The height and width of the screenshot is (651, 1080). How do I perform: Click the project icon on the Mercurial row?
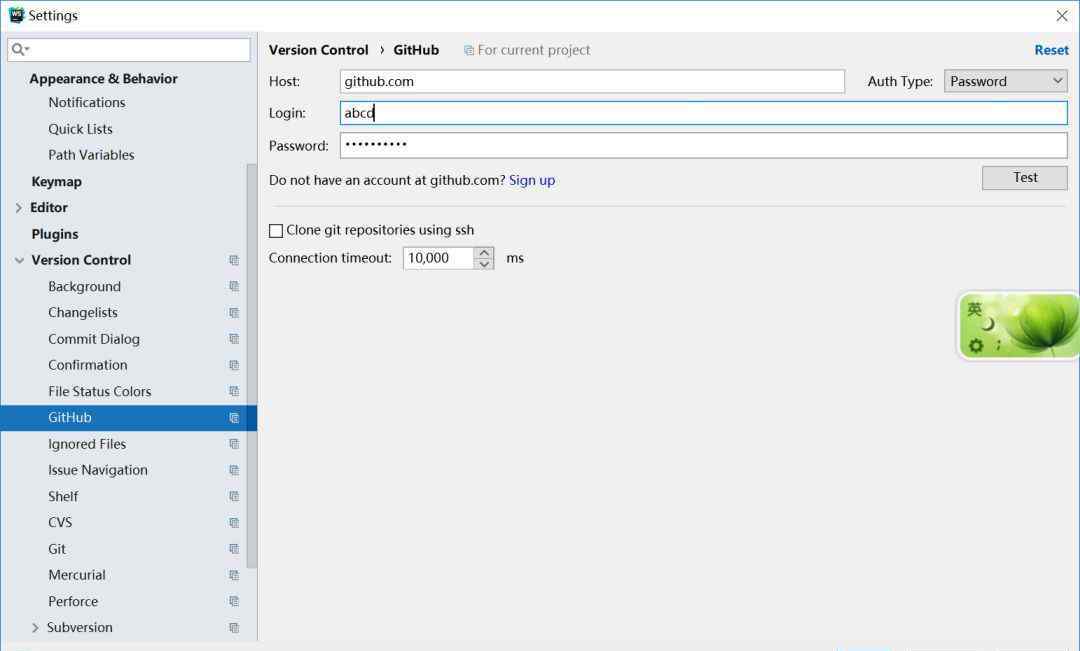pos(234,575)
